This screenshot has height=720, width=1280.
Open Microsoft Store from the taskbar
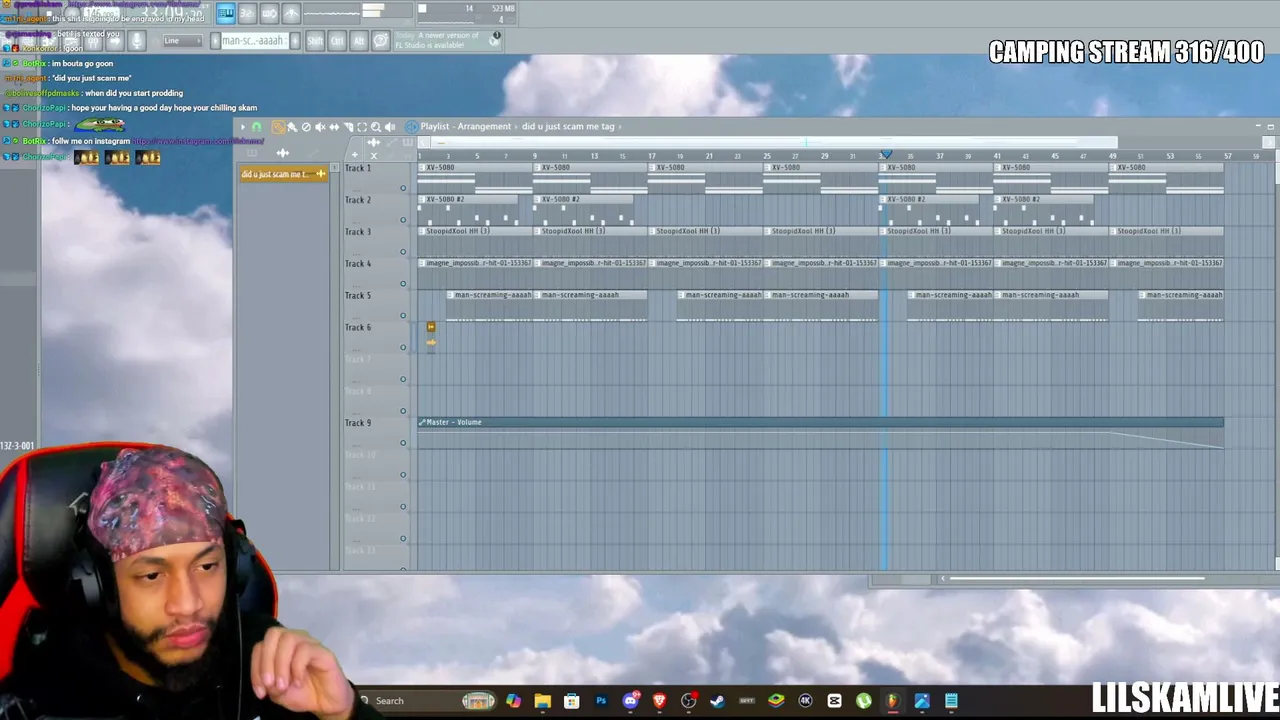571,701
